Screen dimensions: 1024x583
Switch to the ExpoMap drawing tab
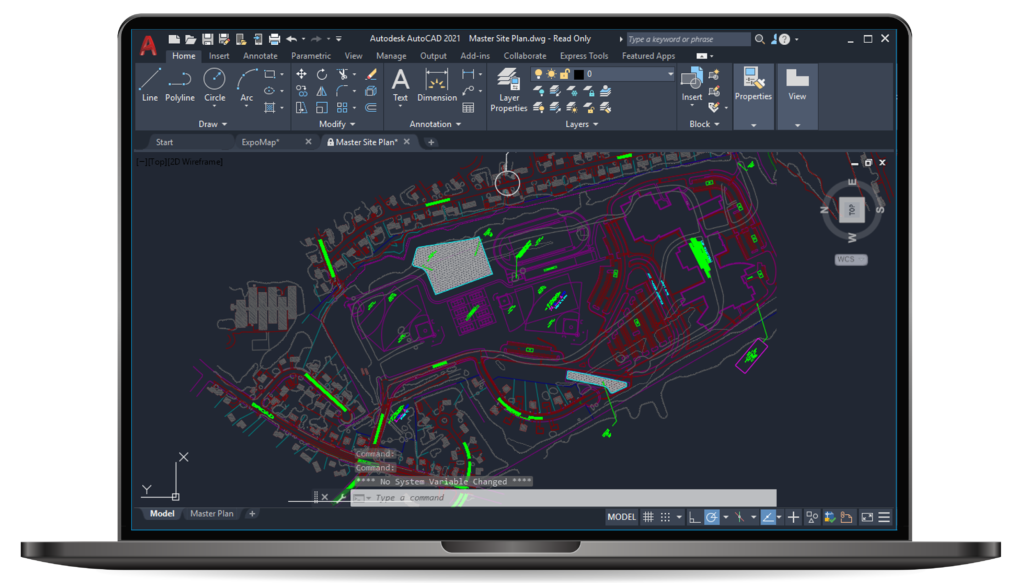click(x=260, y=142)
